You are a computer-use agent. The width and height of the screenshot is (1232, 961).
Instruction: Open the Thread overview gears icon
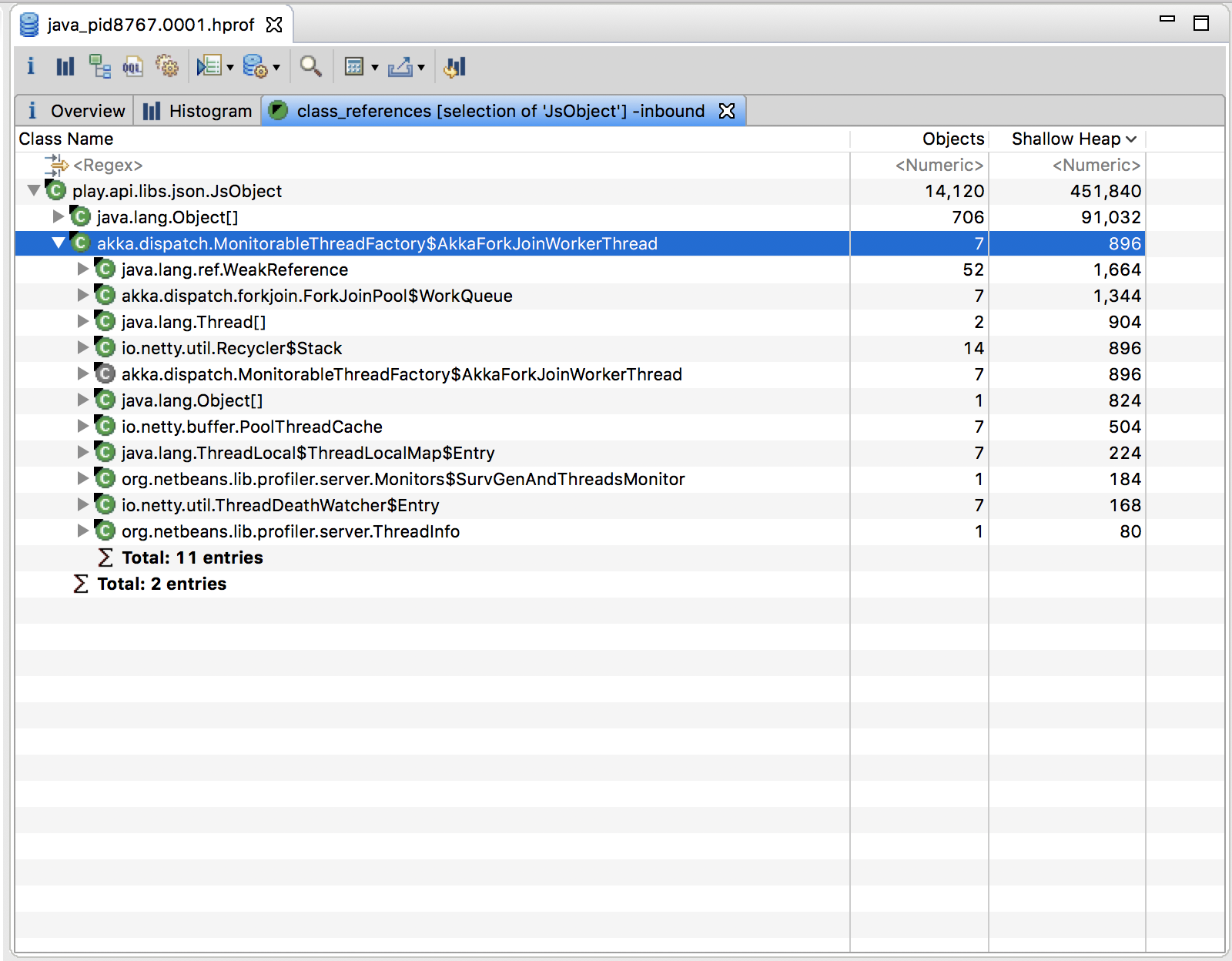point(166,66)
